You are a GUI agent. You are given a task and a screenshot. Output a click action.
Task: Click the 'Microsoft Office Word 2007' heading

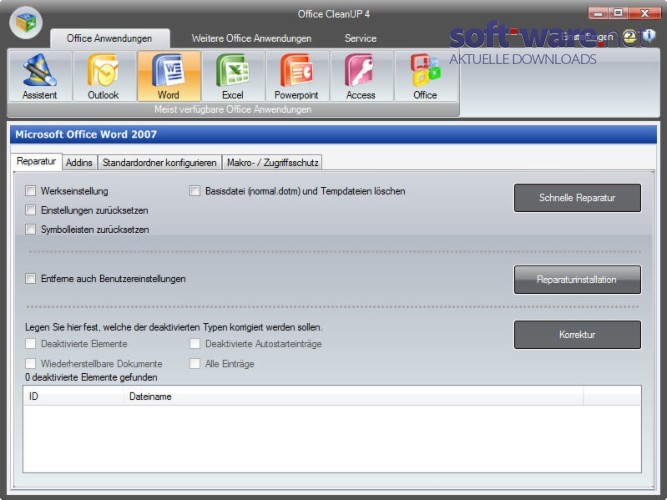coord(86,134)
